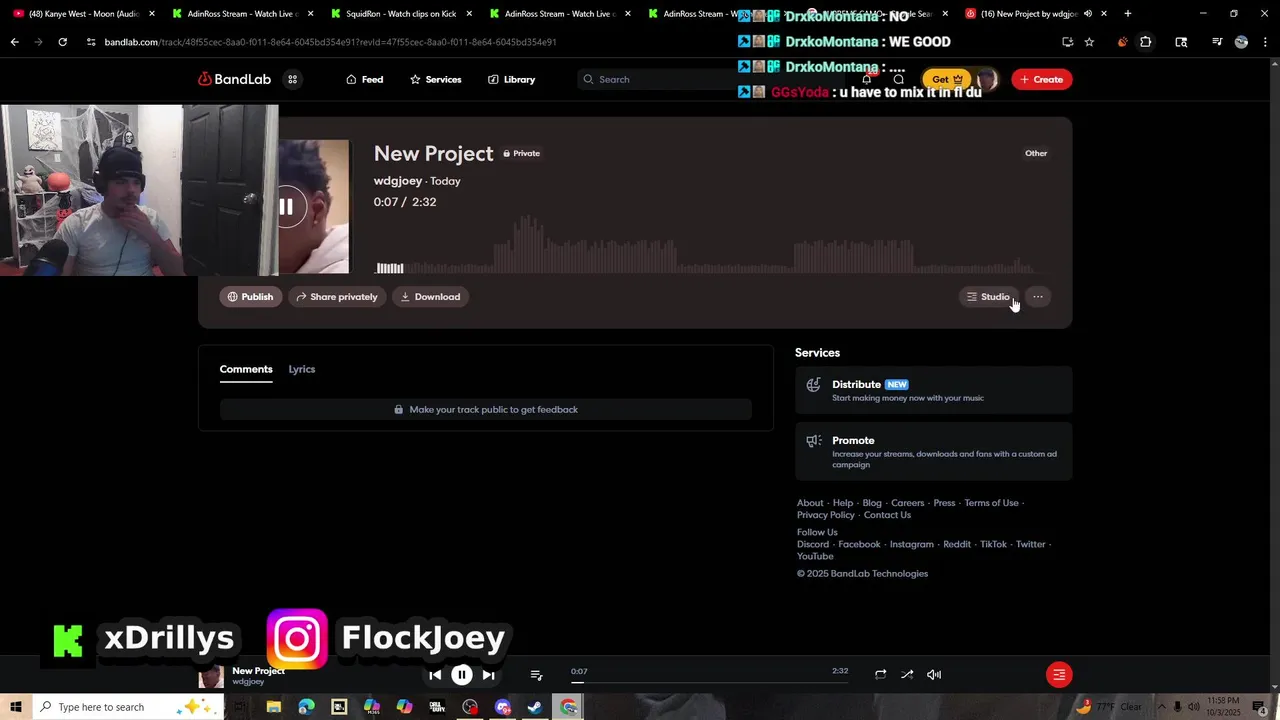This screenshot has height=720, width=1280.
Task: Open BandLab's TikTok footer link
Action: (993, 544)
